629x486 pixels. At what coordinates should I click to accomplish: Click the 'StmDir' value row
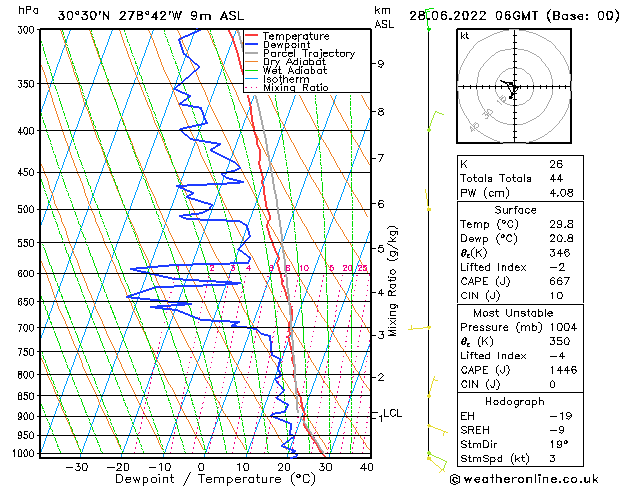click(520, 444)
